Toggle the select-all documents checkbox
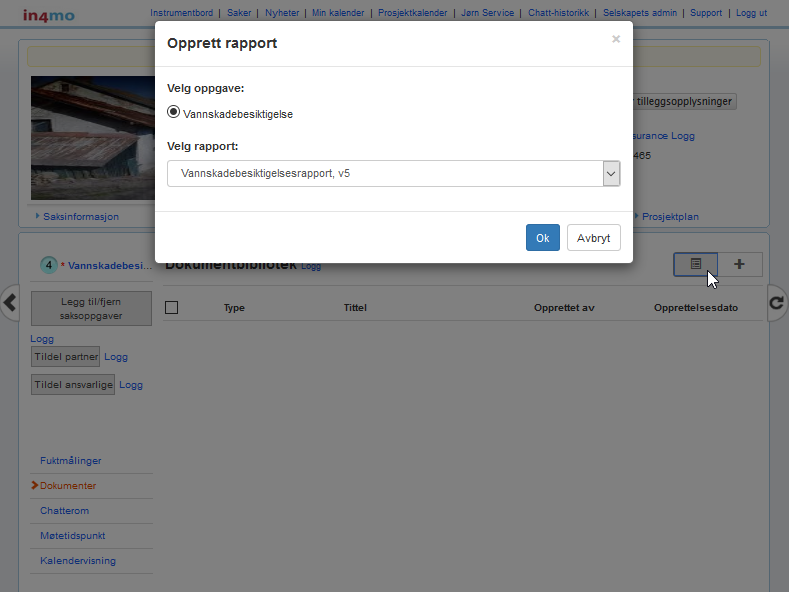This screenshot has height=592, width=789. (171, 308)
